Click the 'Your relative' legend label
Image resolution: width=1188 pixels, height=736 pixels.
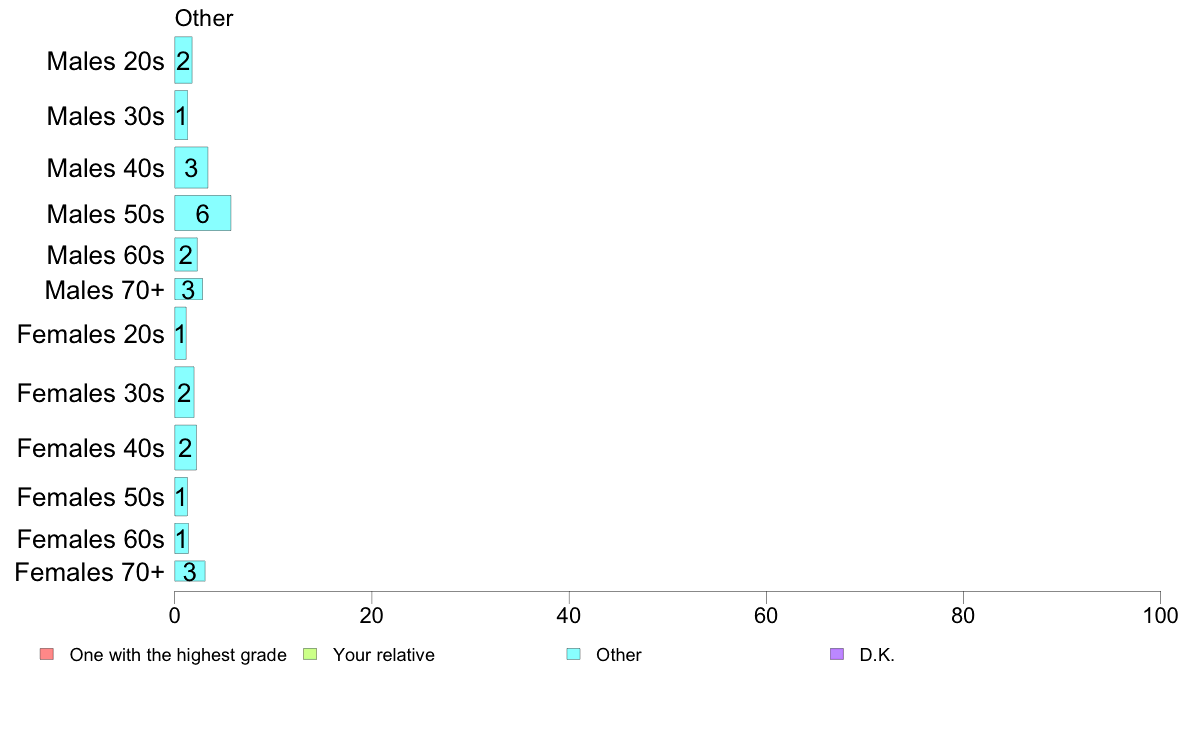383,655
